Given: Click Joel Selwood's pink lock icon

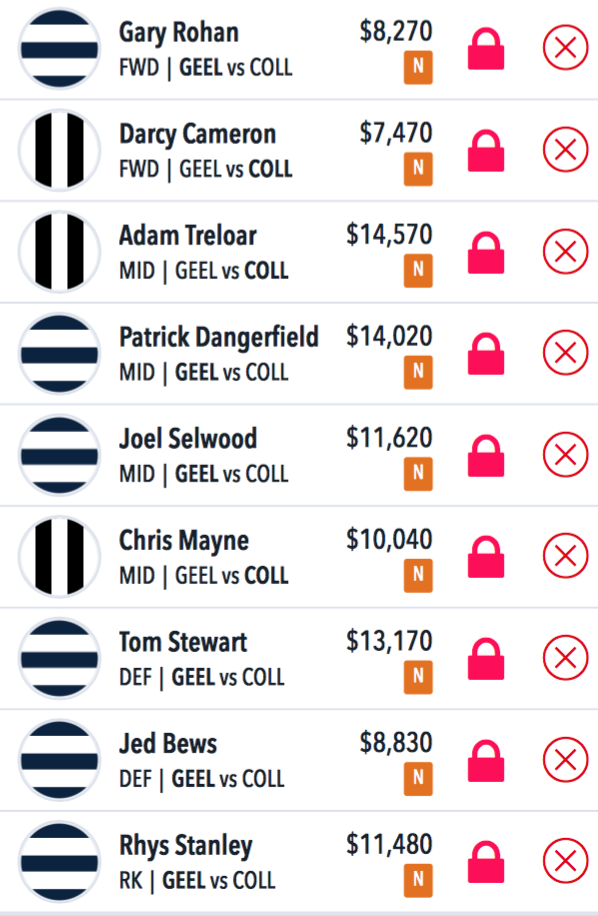Looking at the screenshot, I should pyautogui.click(x=486, y=456).
